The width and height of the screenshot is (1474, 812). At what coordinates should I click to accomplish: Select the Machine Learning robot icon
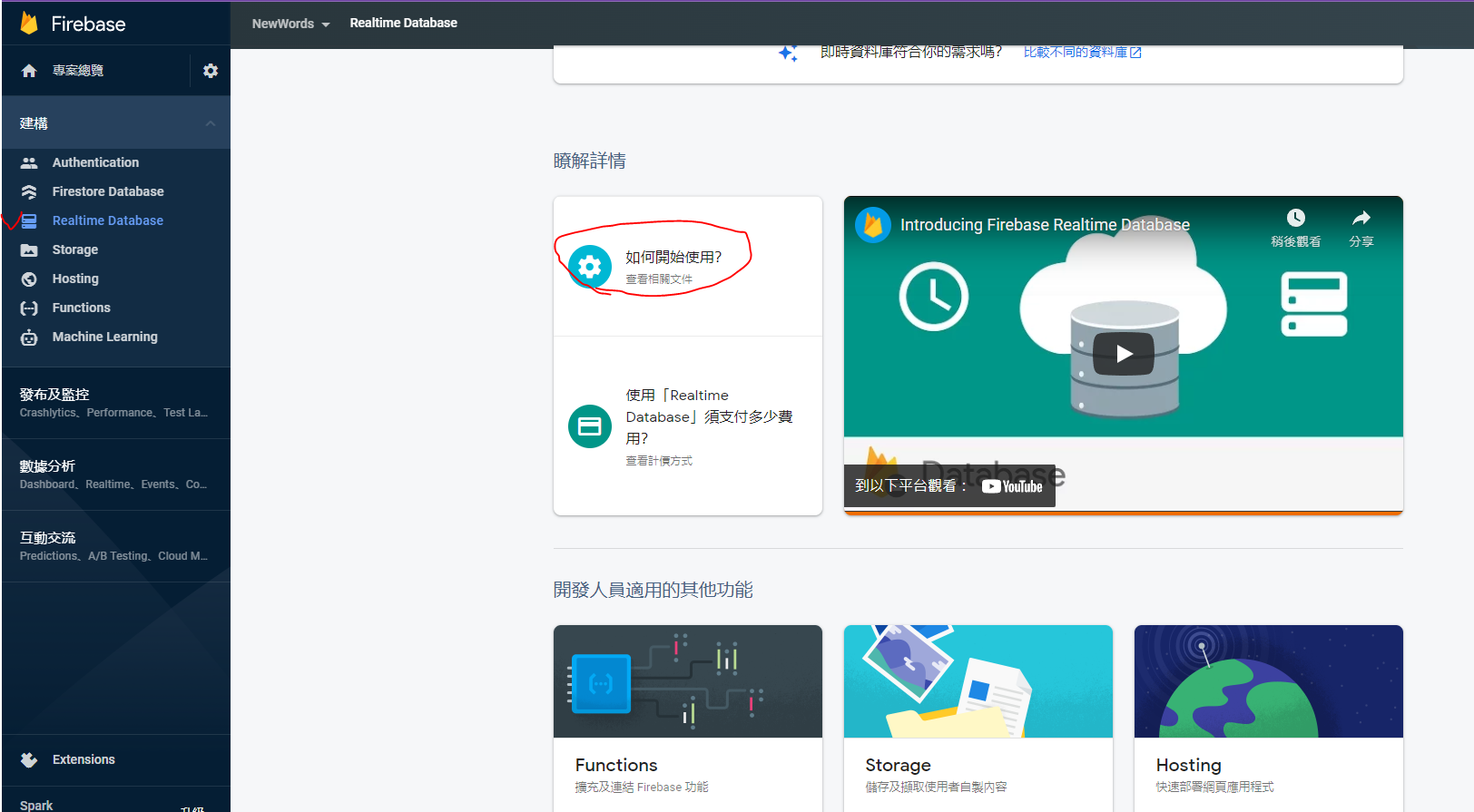pos(29,337)
